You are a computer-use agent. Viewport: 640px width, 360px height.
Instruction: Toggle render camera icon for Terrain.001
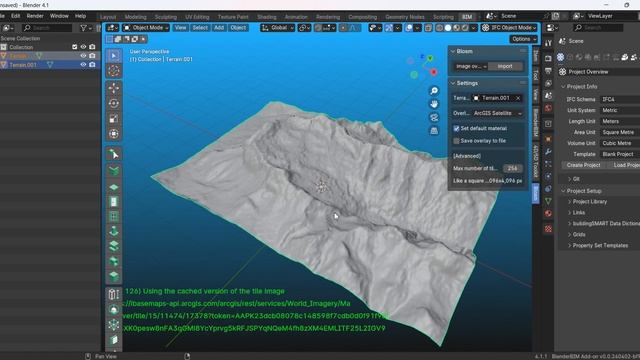92,65
